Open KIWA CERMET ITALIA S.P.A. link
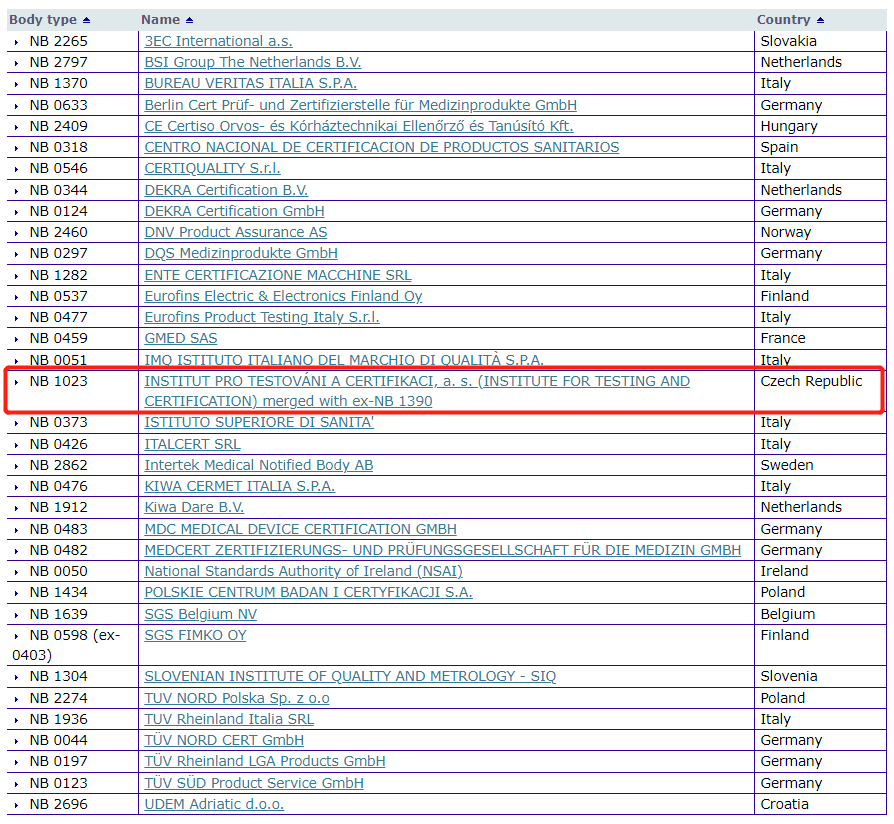 click(x=239, y=486)
